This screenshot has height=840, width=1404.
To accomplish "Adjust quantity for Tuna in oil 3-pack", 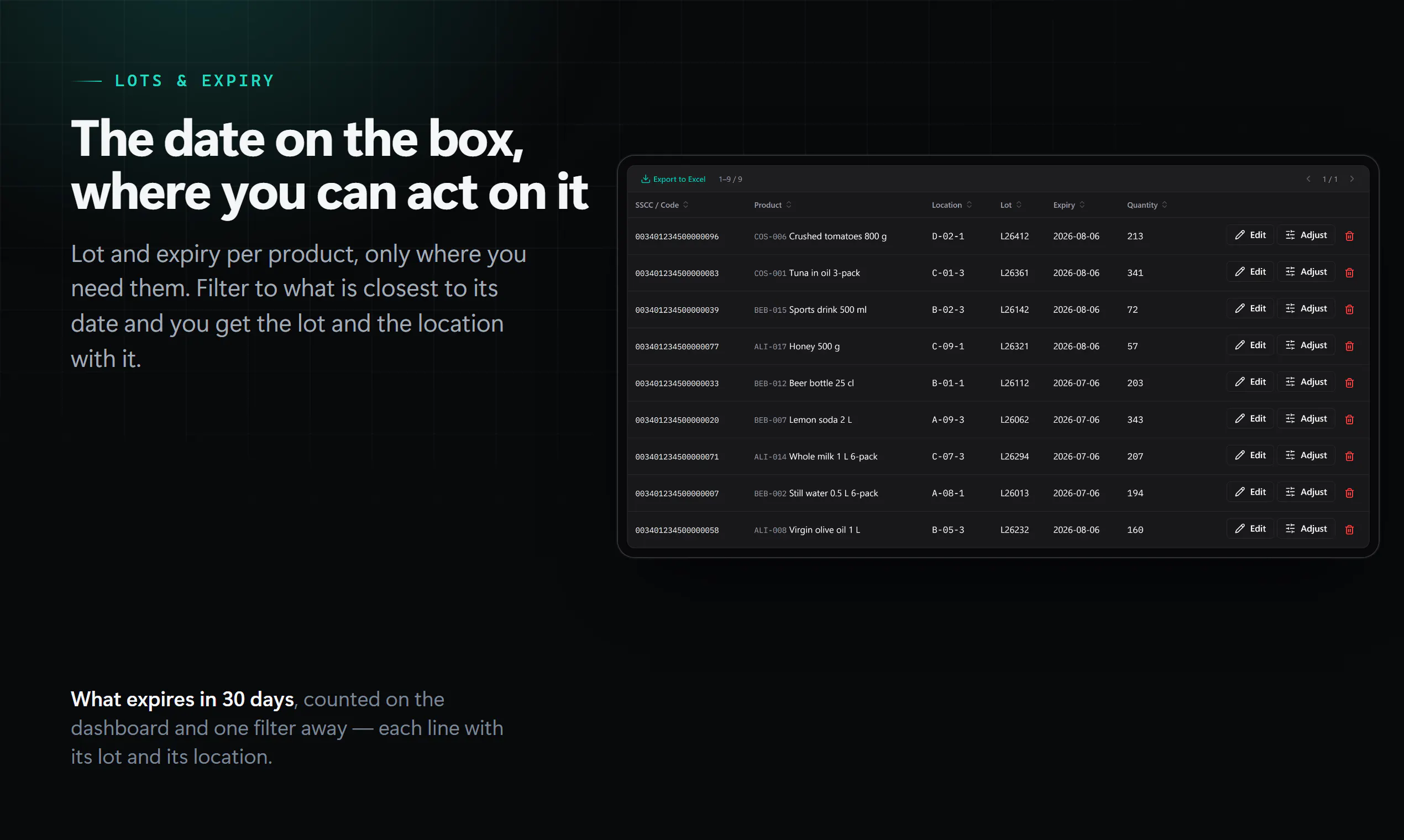I will click(1306, 272).
